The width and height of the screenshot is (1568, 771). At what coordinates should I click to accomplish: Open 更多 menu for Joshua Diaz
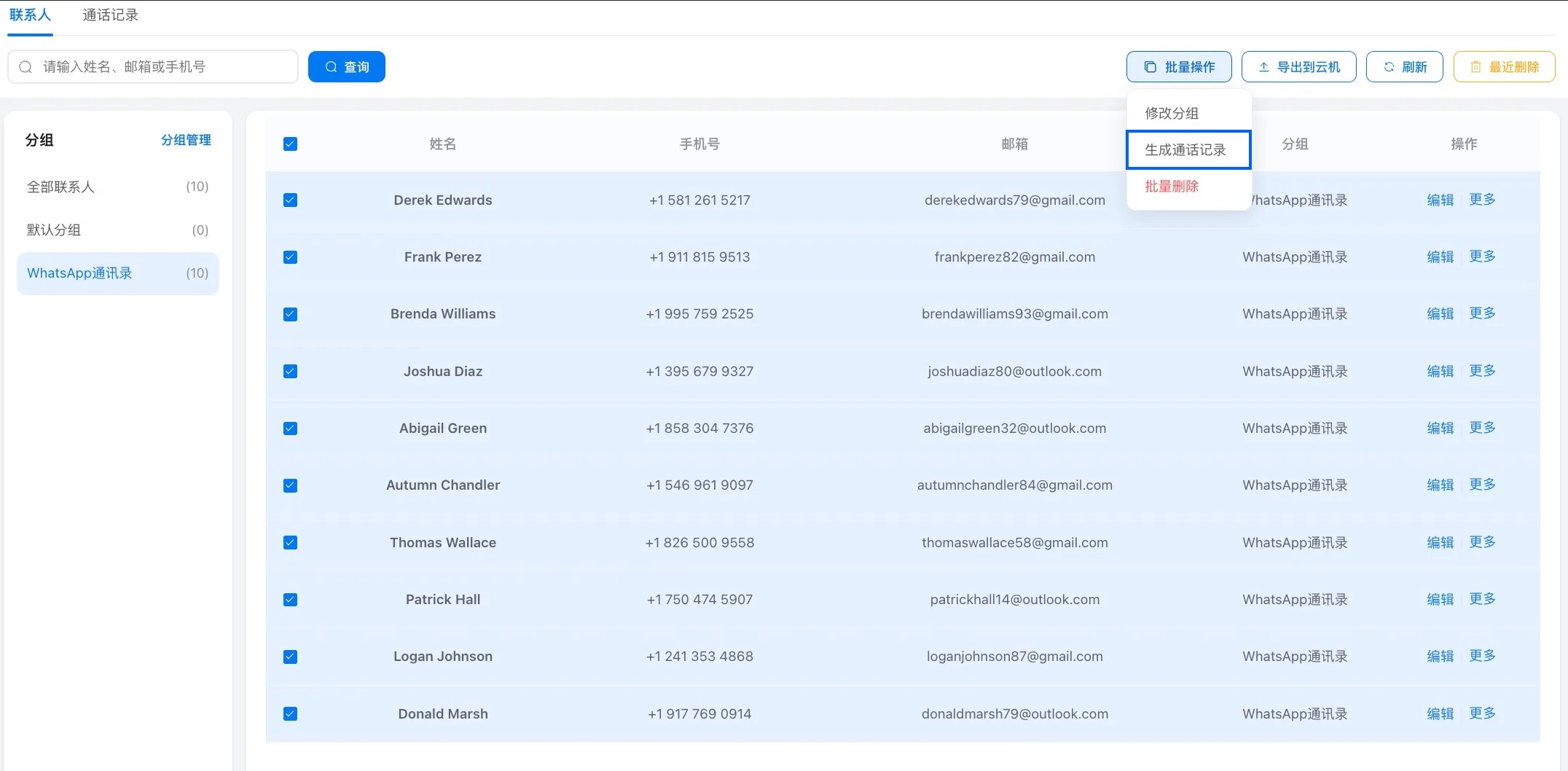coord(1482,371)
